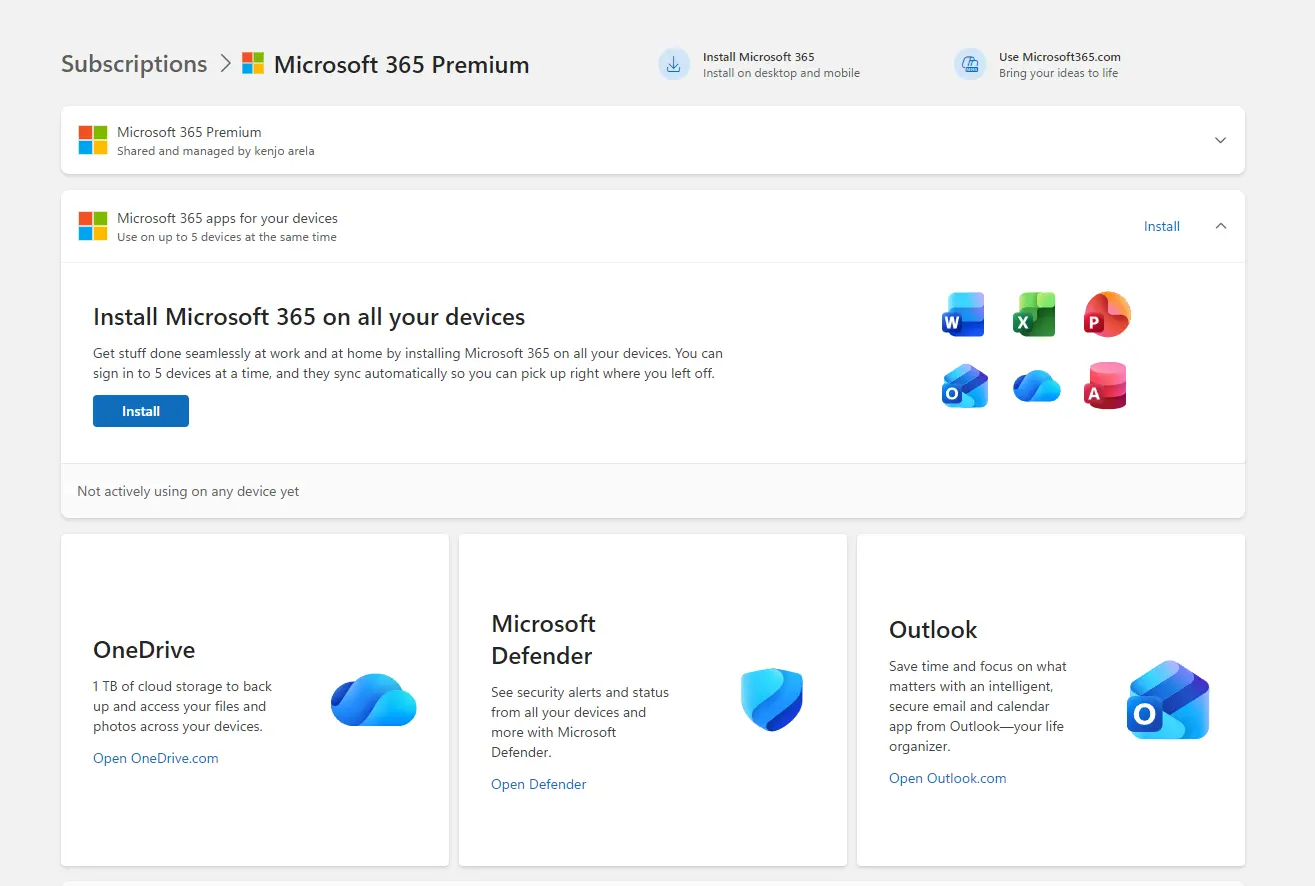The image size is (1315, 886).
Task: Click the PowerPoint app icon
Action: pos(1106,315)
